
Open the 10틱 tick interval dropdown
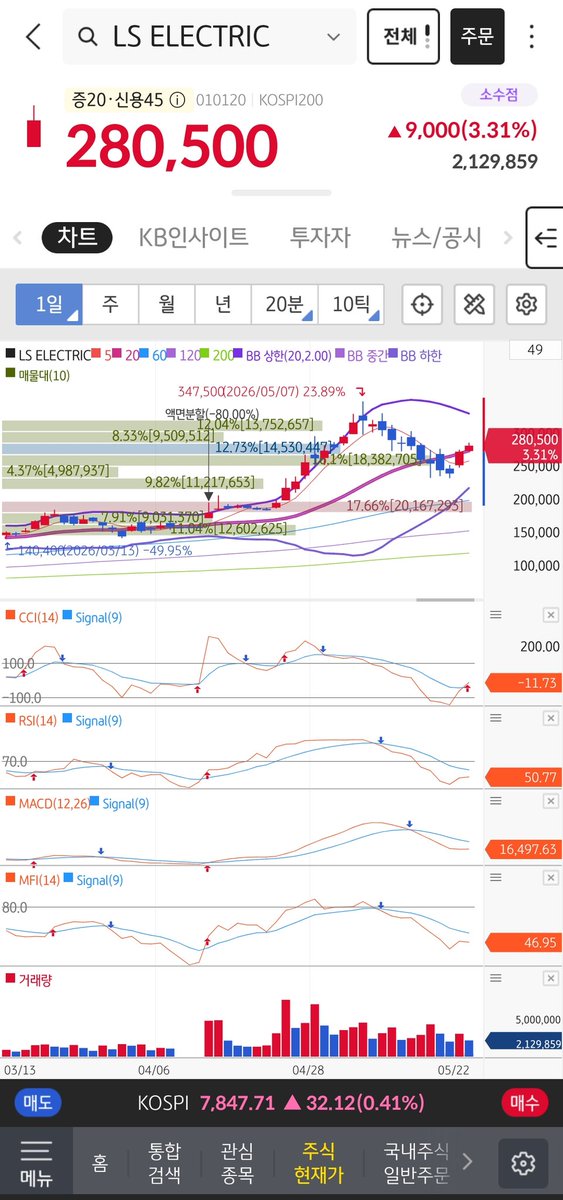point(352,304)
